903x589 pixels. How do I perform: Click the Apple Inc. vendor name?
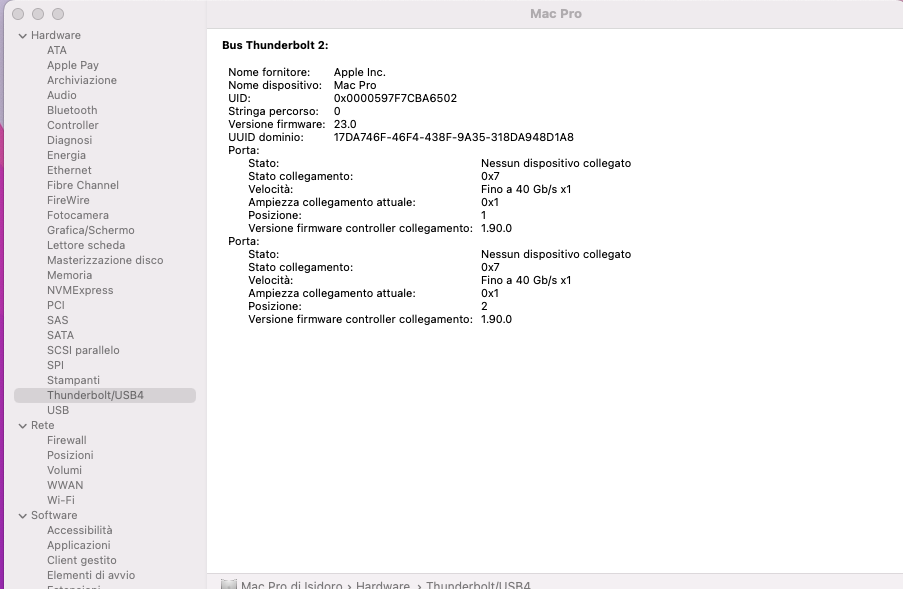click(x=360, y=72)
